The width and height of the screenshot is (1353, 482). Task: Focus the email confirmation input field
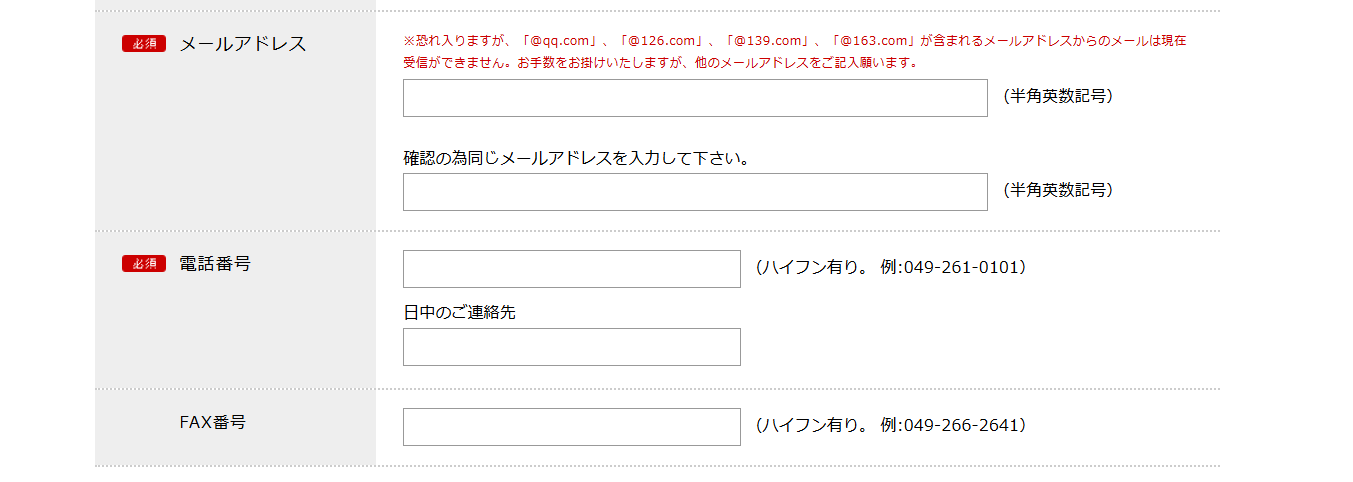[695, 192]
